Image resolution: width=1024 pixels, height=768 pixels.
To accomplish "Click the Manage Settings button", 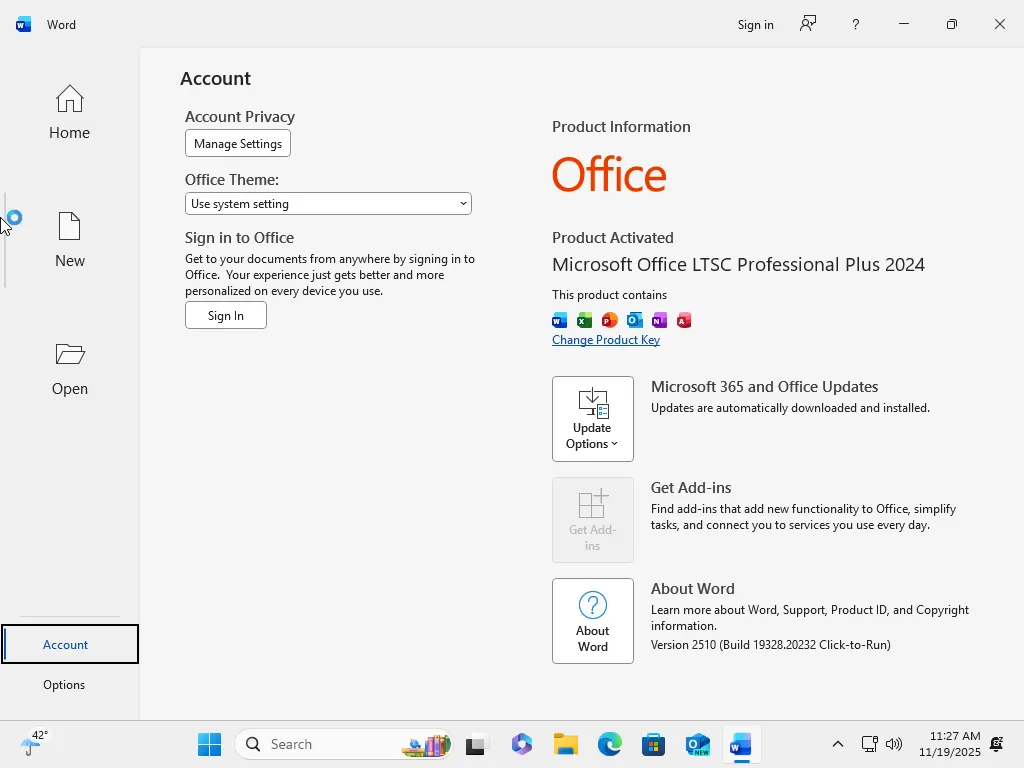I will tap(238, 144).
